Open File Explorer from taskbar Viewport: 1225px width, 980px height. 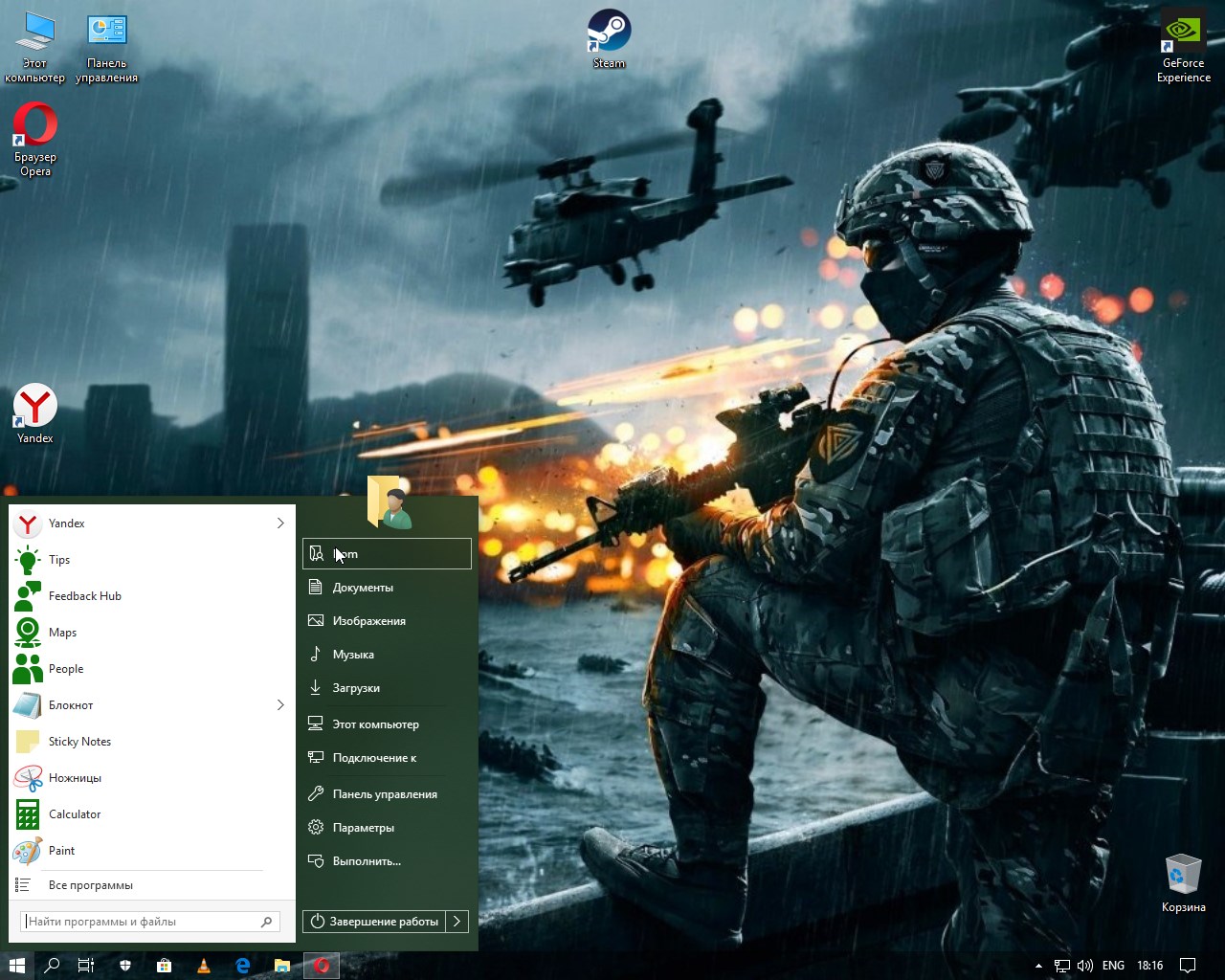point(282,966)
